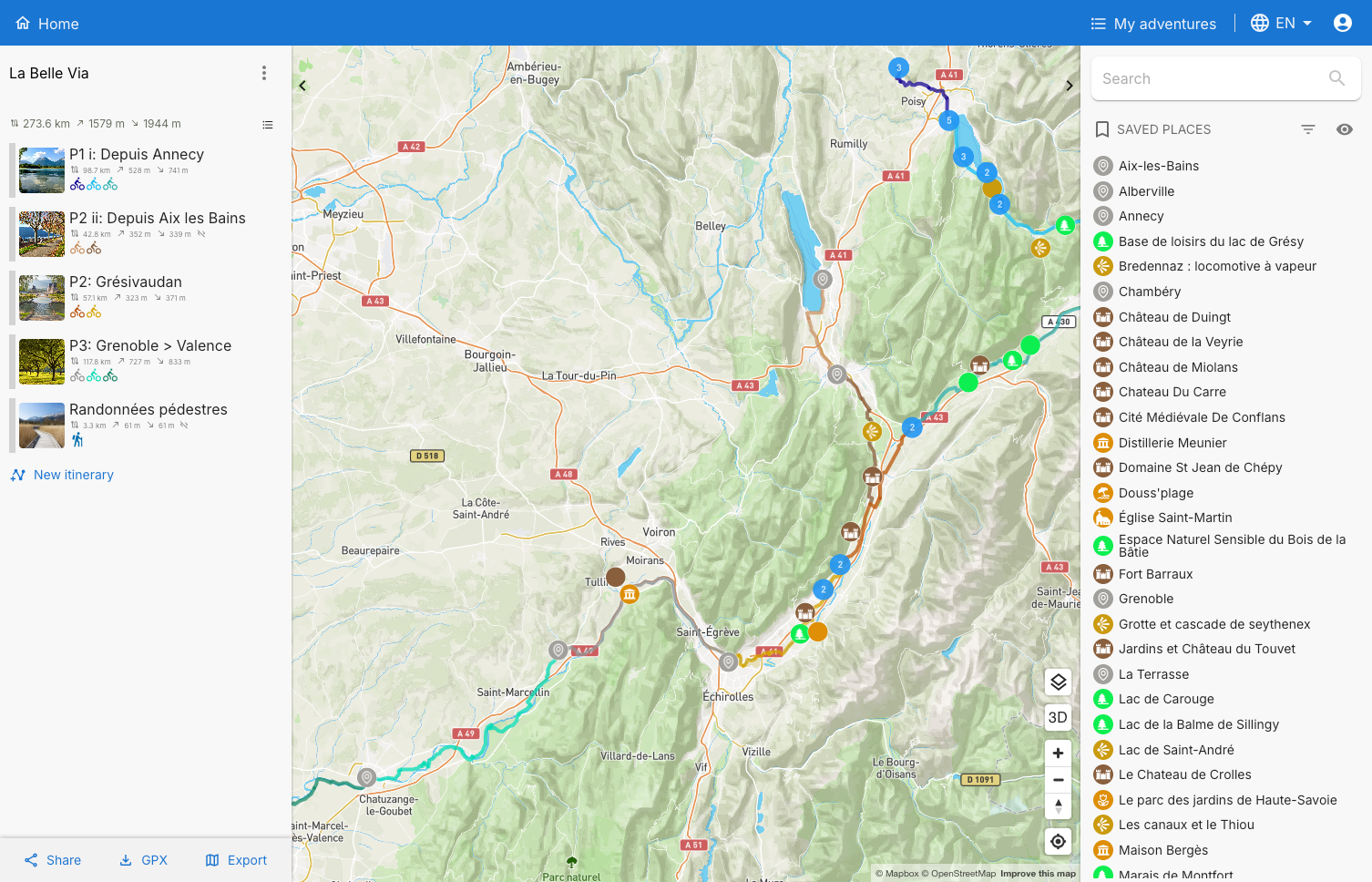Open the Improve this map link
The height and width of the screenshot is (882, 1372).
pos(1038,874)
